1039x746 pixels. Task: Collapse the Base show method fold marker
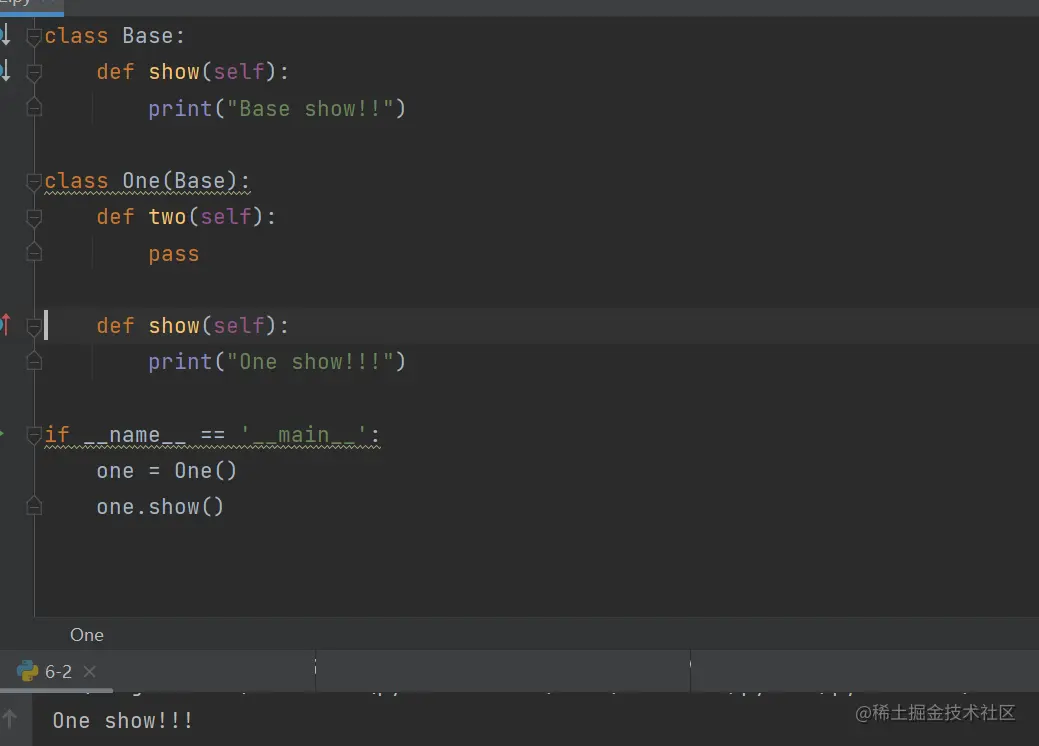[34, 72]
